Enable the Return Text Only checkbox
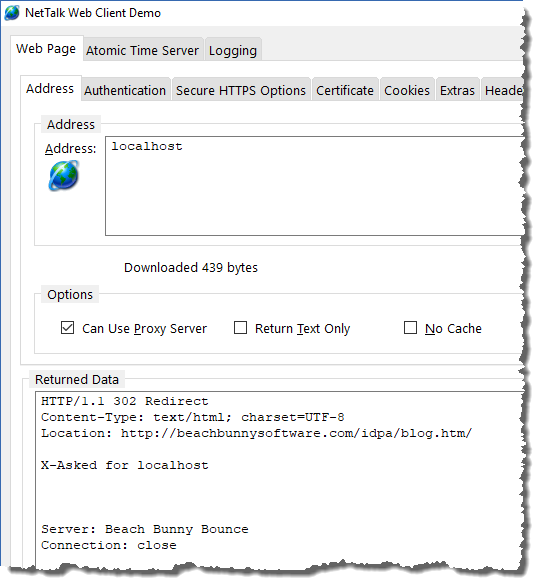The height and width of the screenshot is (585, 541). point(240,328)
